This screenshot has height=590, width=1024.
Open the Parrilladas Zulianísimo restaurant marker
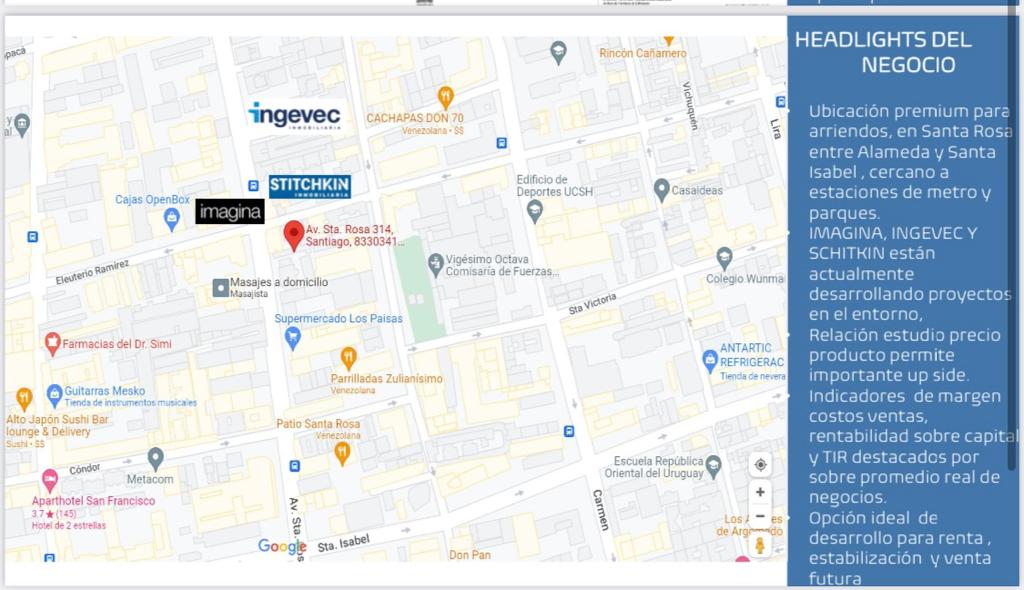(x=348, y=358)
